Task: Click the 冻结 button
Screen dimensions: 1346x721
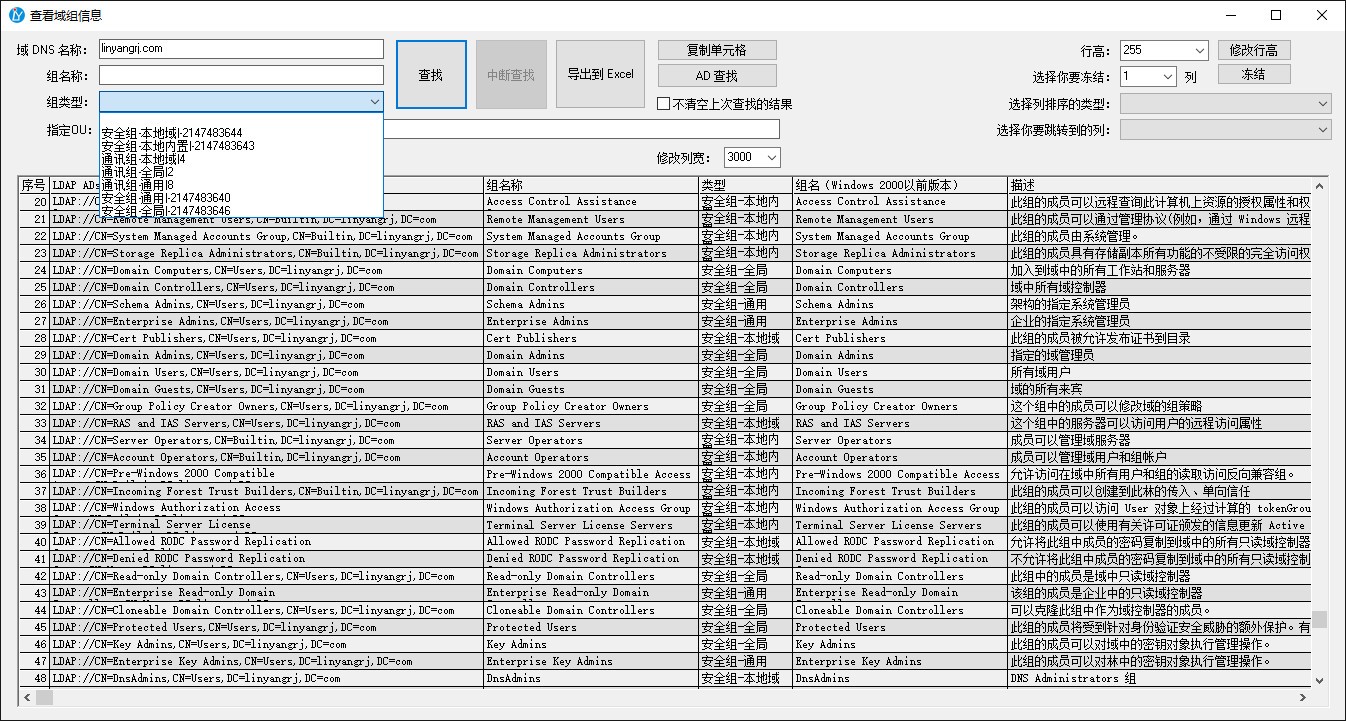Action: (1254, 75)
